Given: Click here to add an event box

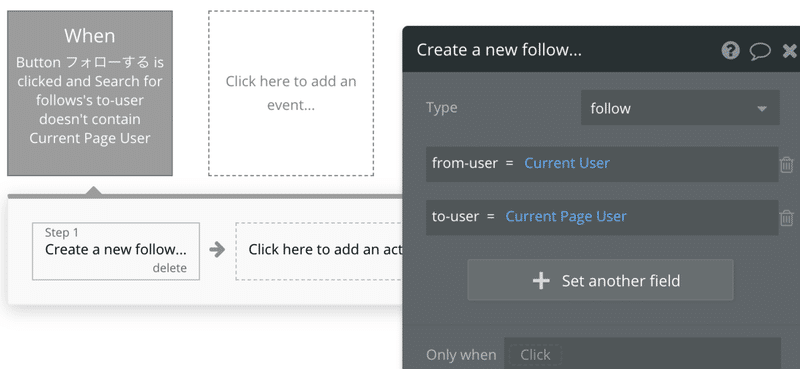Looking at the screenshot, I should pyautogui.click(x=291, y=93).
